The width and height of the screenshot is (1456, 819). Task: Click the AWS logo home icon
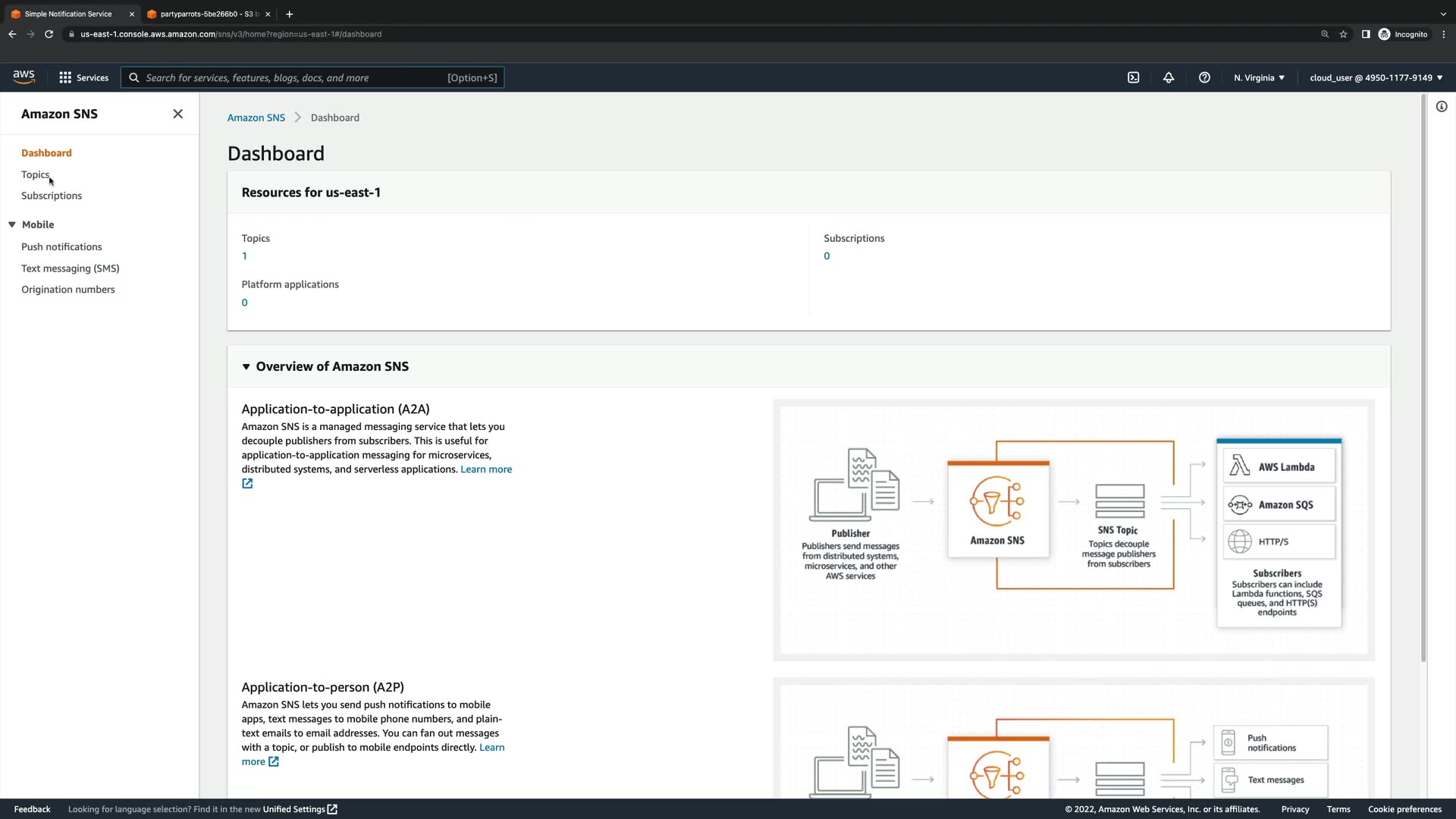(x=24, y=77)
